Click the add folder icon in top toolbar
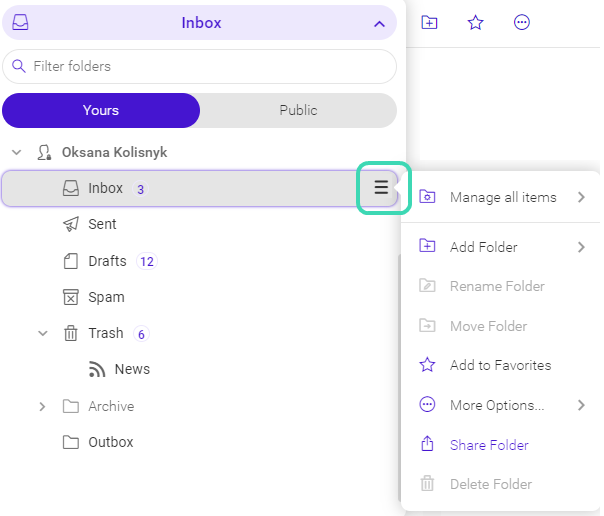 [429, 22]
